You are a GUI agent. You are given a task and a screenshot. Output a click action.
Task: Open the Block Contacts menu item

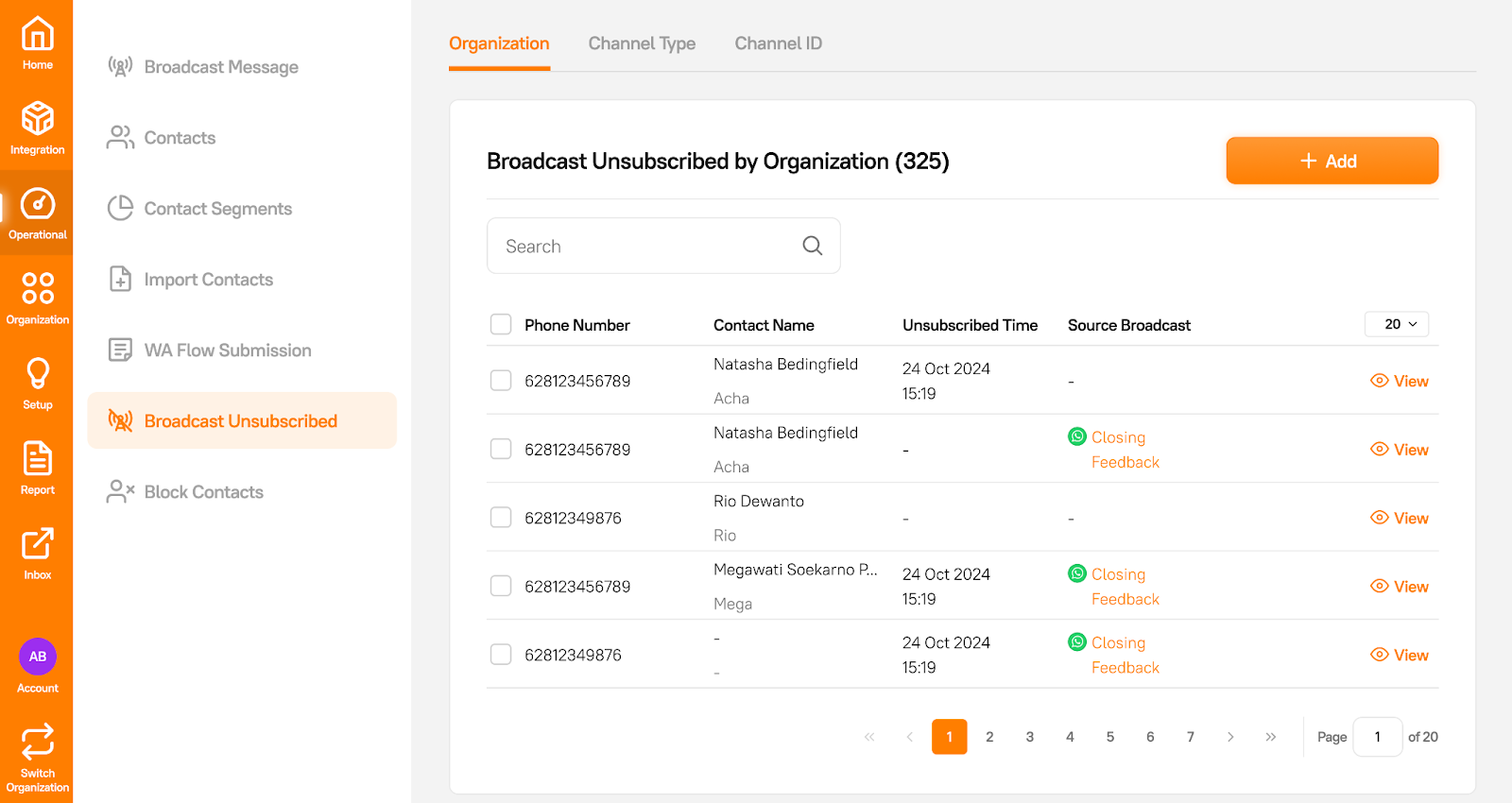click(x=242, y=491)
